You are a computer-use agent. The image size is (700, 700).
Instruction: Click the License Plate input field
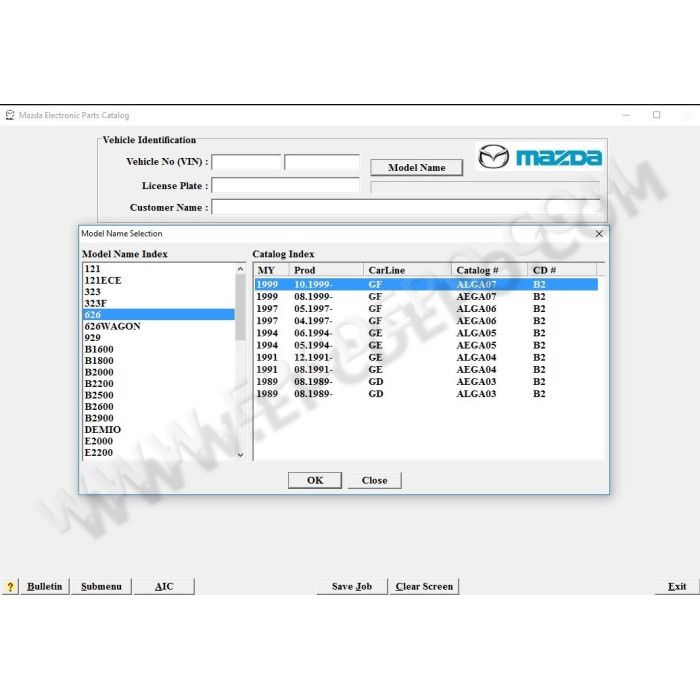click(x=285, y=185)
